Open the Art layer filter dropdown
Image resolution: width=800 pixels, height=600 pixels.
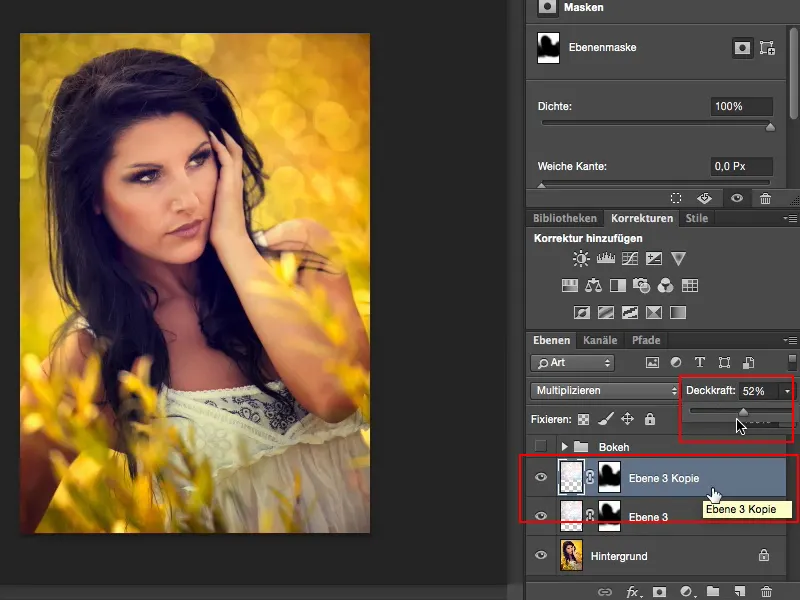point(573,362)
